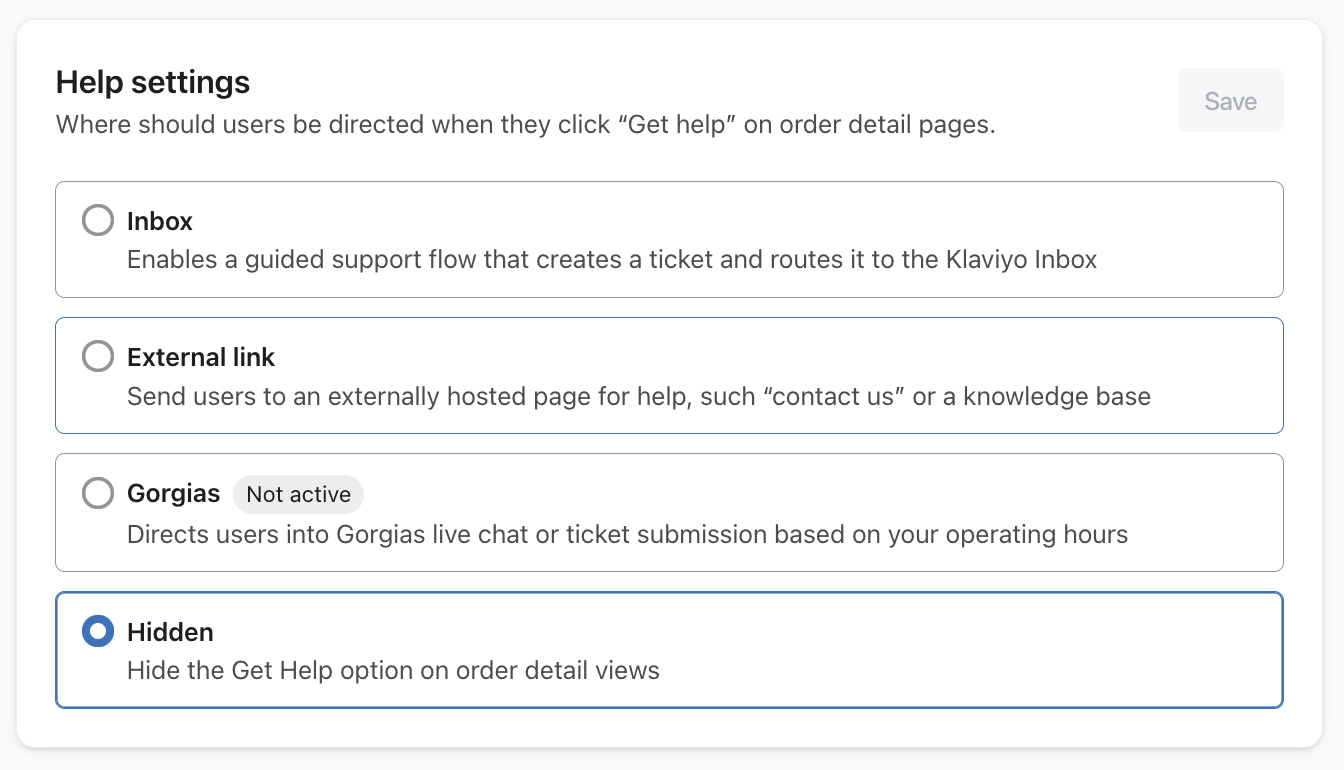This screenshot has width=1344, height=770.
Task: Click the Inbox option card
Action: (x=670, y=239)
